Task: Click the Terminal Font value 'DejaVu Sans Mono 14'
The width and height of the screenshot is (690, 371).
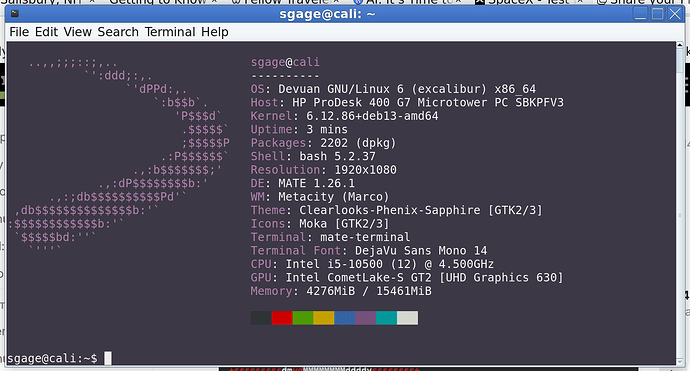Action: coord(421,250)
